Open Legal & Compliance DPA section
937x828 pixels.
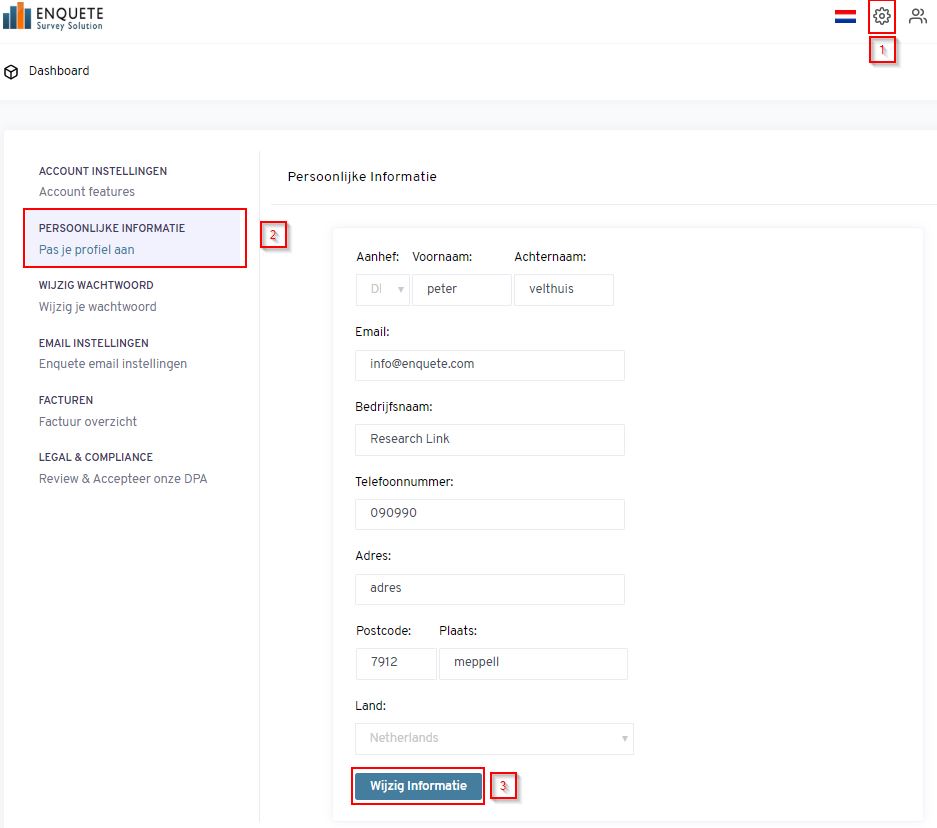(122, 468)
